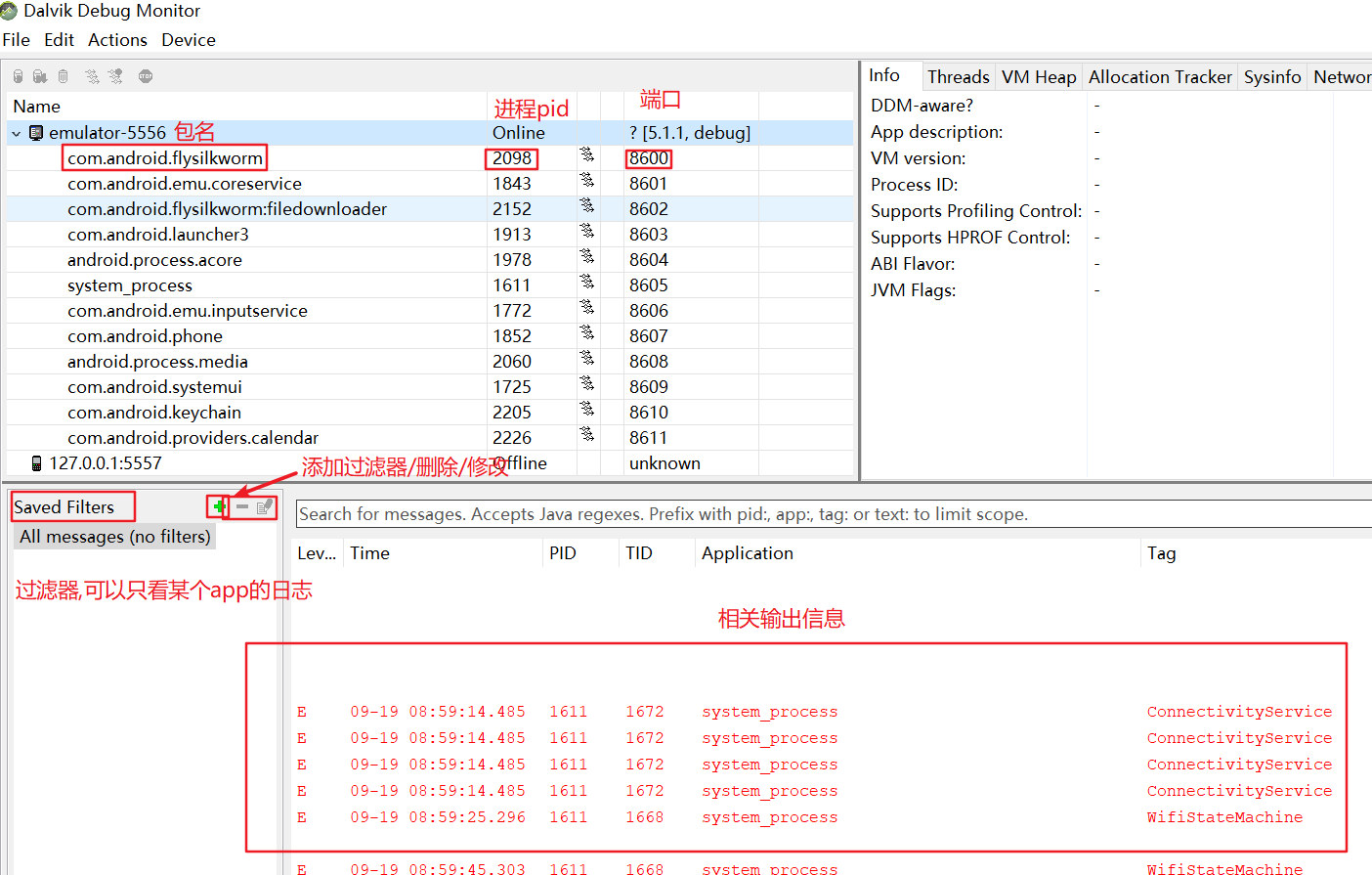This screenshot has width=1372, height=875.
Task: Switch to the VM Heap tab
Action: tap(1039, 77)
